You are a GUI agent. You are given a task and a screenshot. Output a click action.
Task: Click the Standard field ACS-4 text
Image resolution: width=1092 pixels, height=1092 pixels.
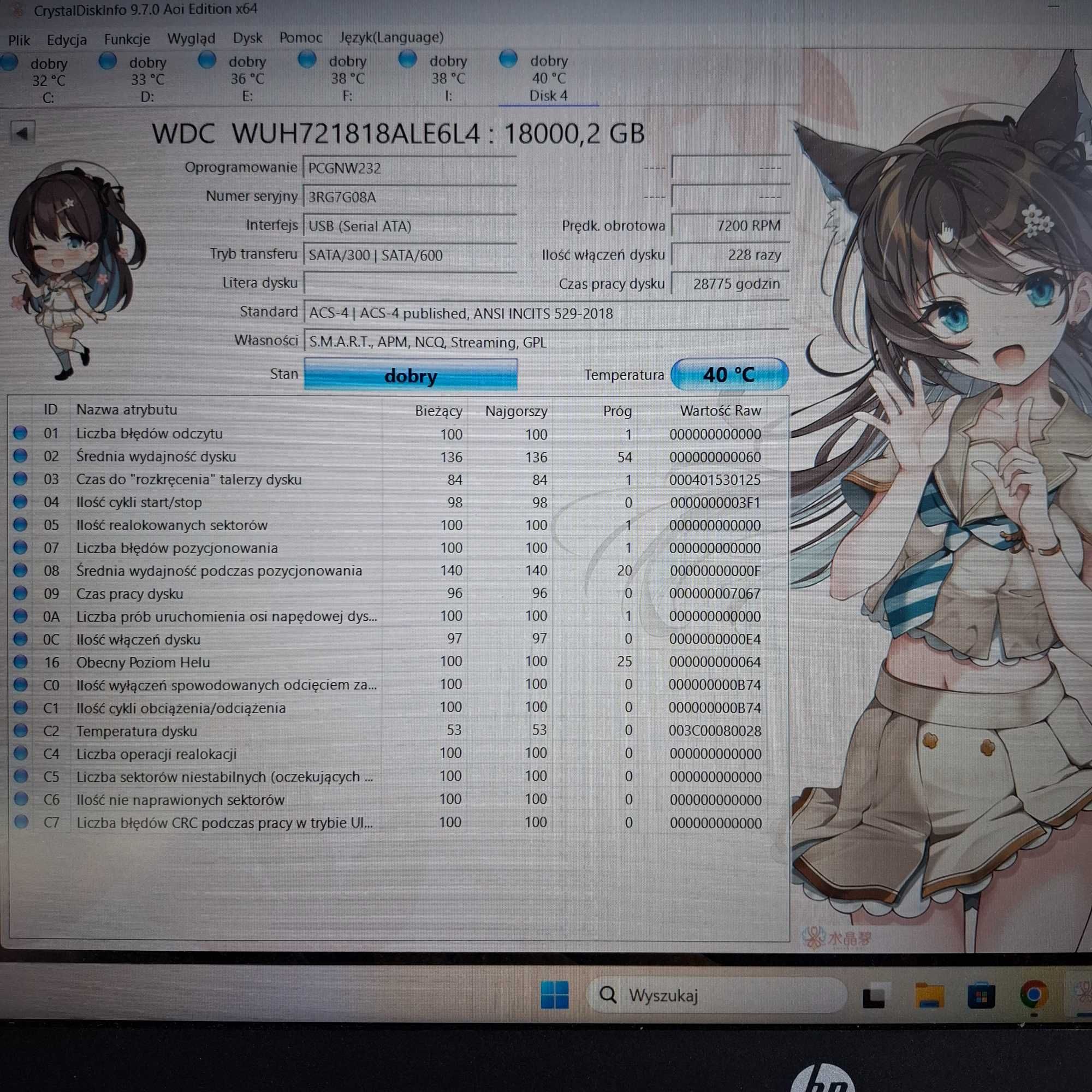pos(545,313)
